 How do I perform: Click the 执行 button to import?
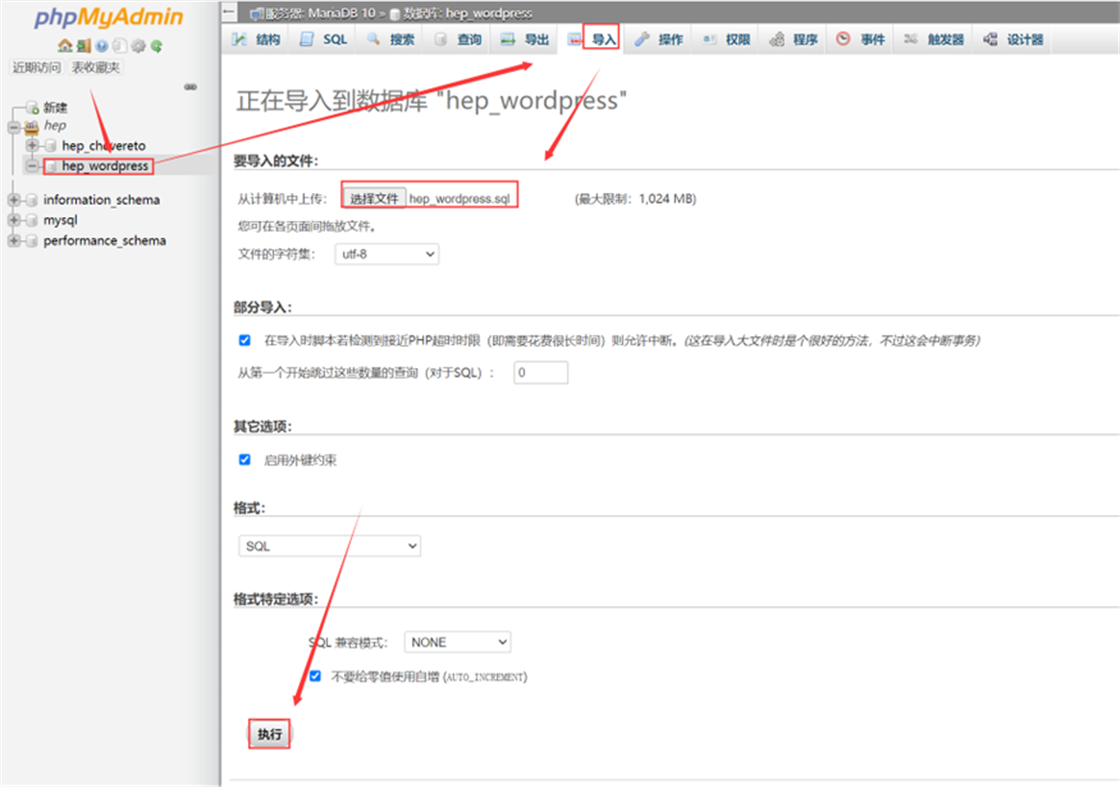click(x=269, y=733)
